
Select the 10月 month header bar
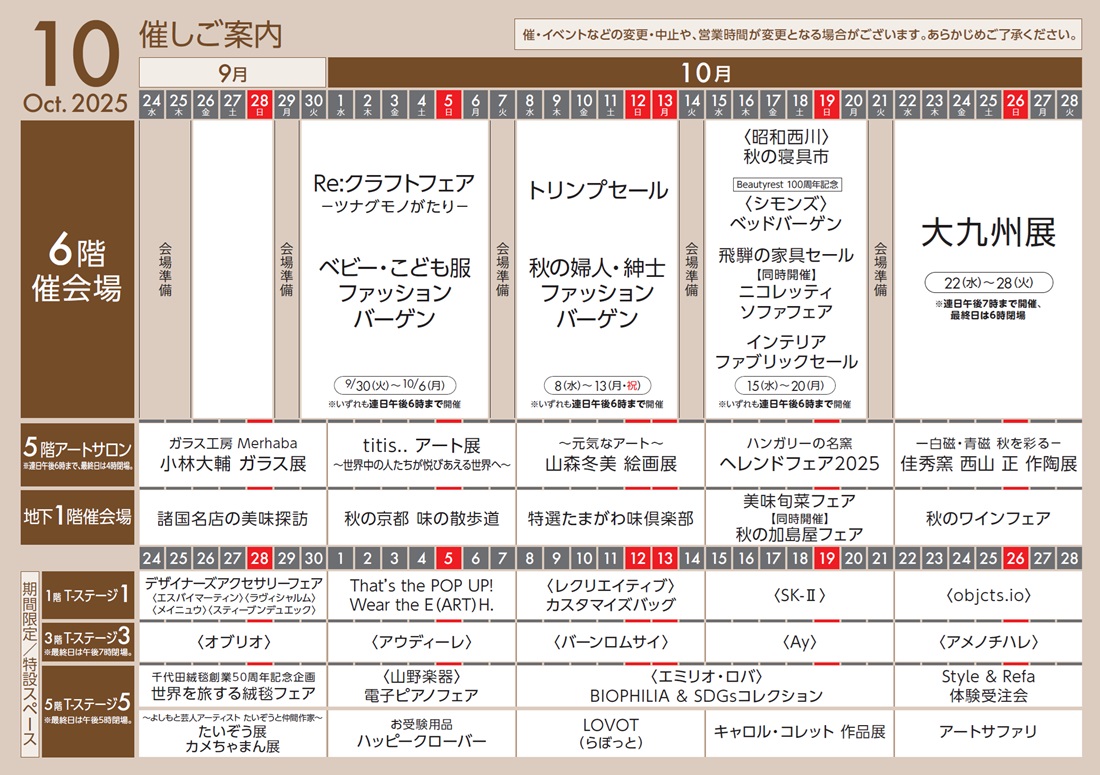pos(705,73)
